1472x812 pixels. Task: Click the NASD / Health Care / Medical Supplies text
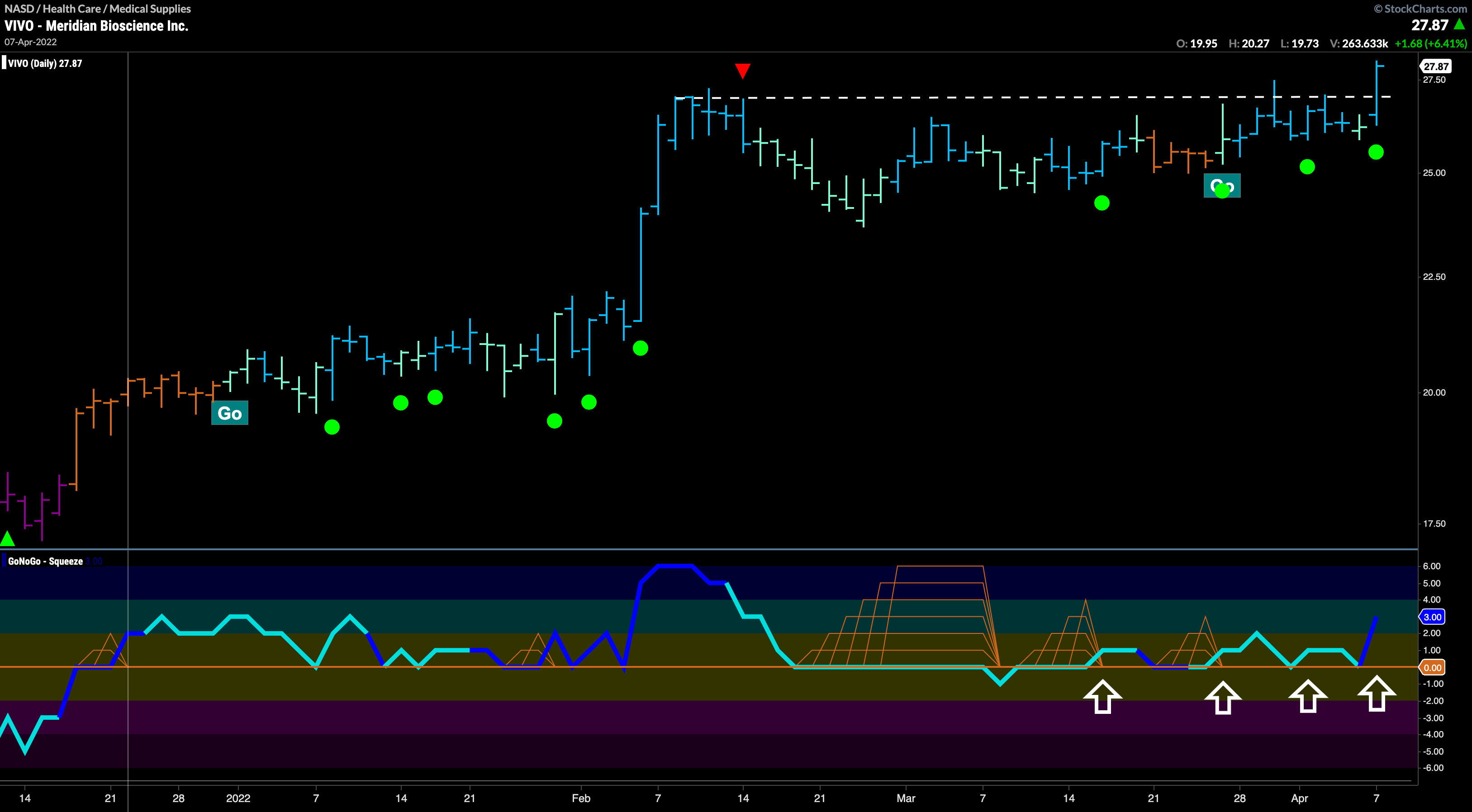98,9
